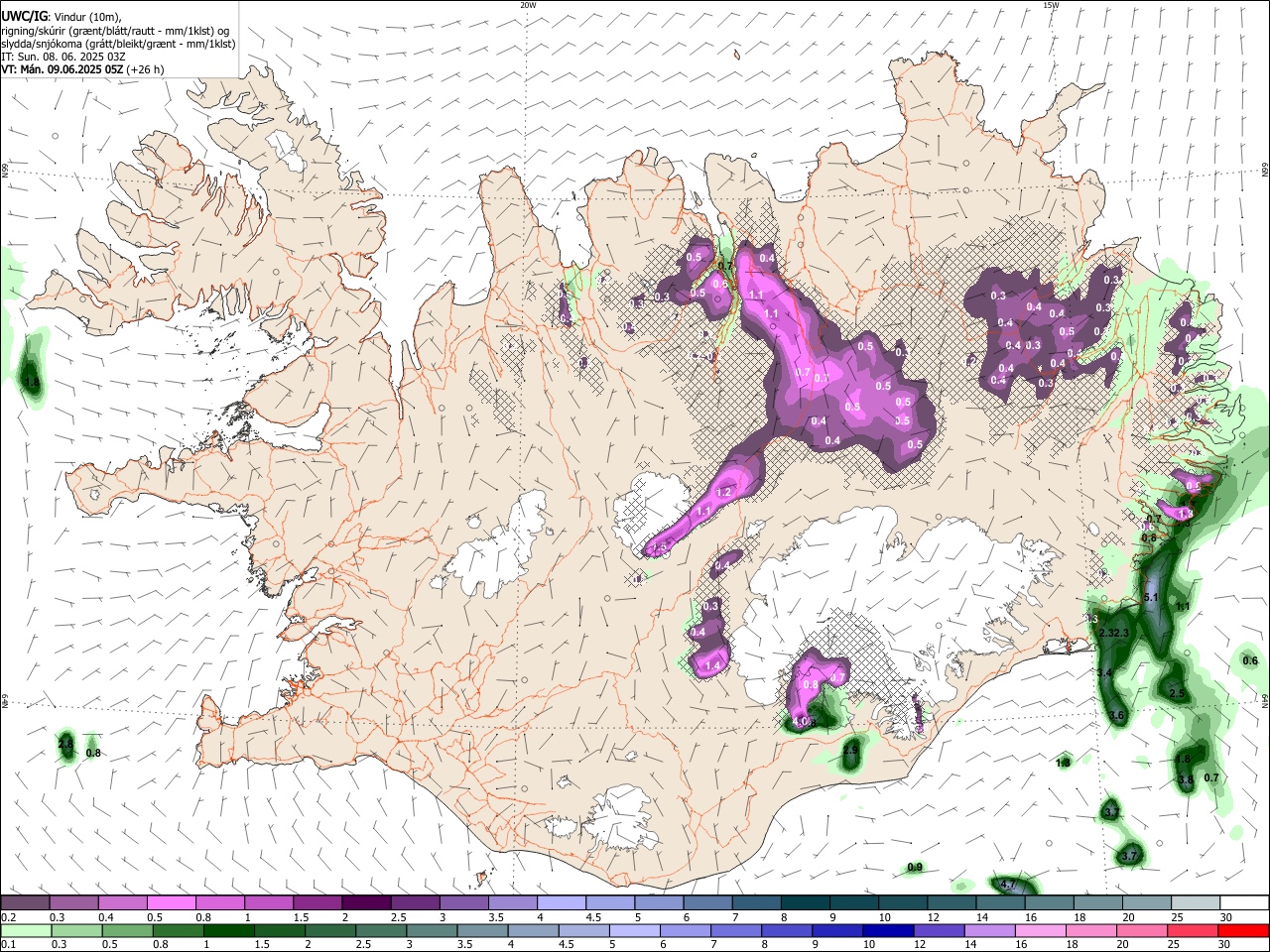Click the 4.7 rain value offshore south
Screen dimensions: 1270x952
tap(1008, 884)
